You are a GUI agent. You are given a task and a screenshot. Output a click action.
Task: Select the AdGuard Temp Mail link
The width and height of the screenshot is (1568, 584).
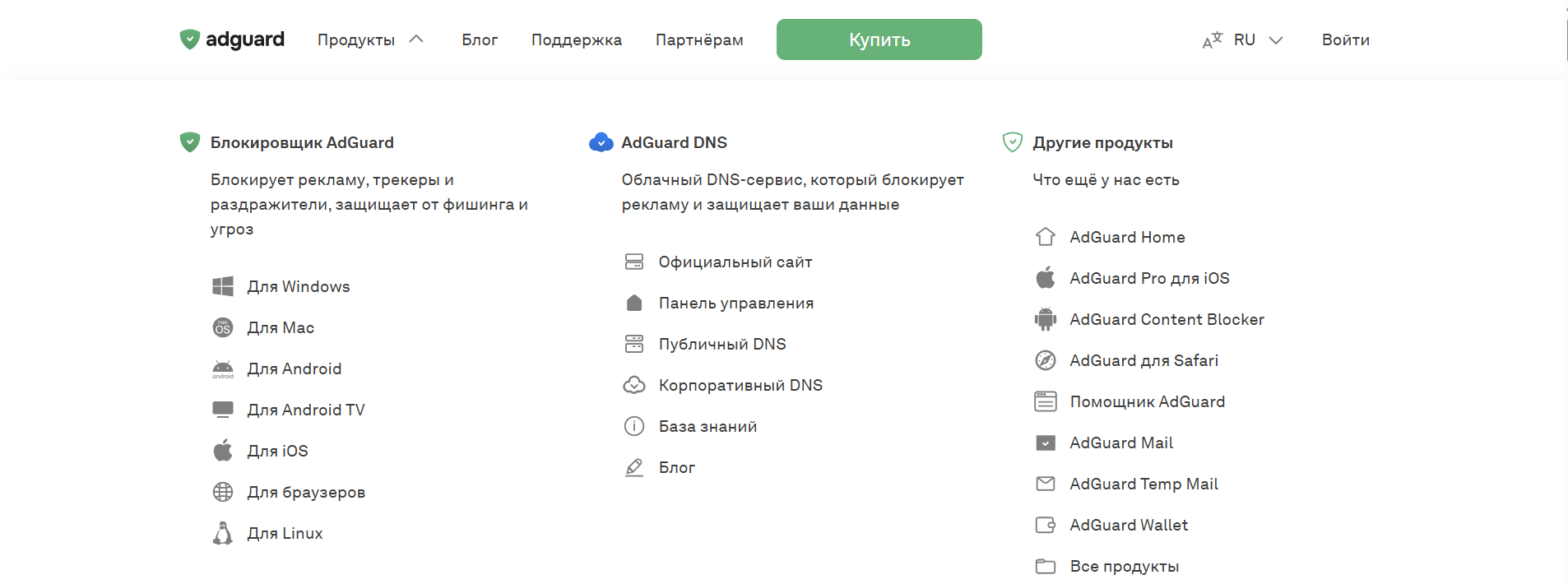[1144, 484]
